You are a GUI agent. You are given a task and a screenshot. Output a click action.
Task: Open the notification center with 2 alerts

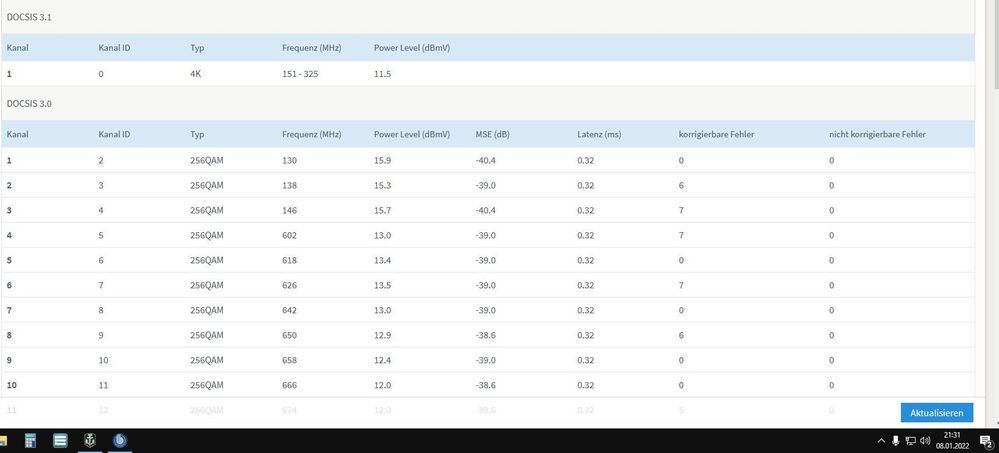pos(985,440)
